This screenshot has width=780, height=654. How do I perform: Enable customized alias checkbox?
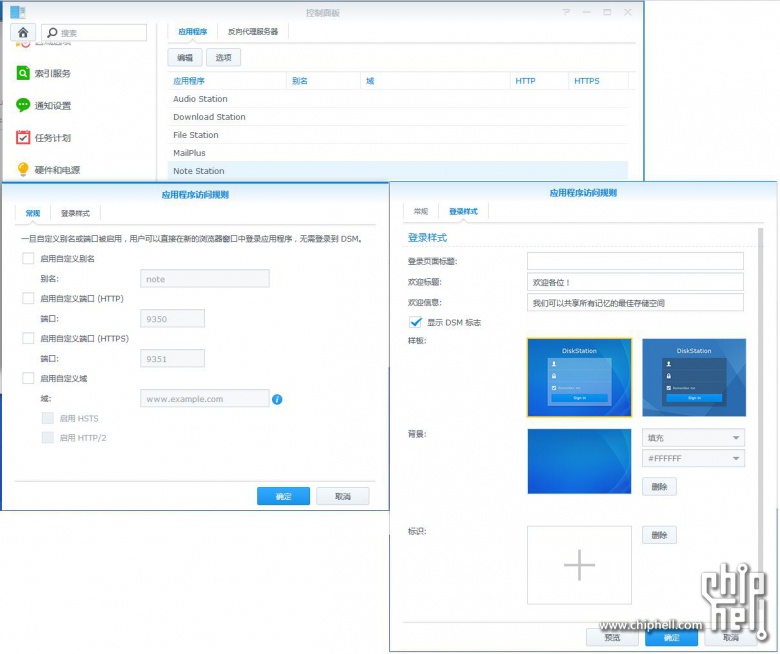coord(28,259)
